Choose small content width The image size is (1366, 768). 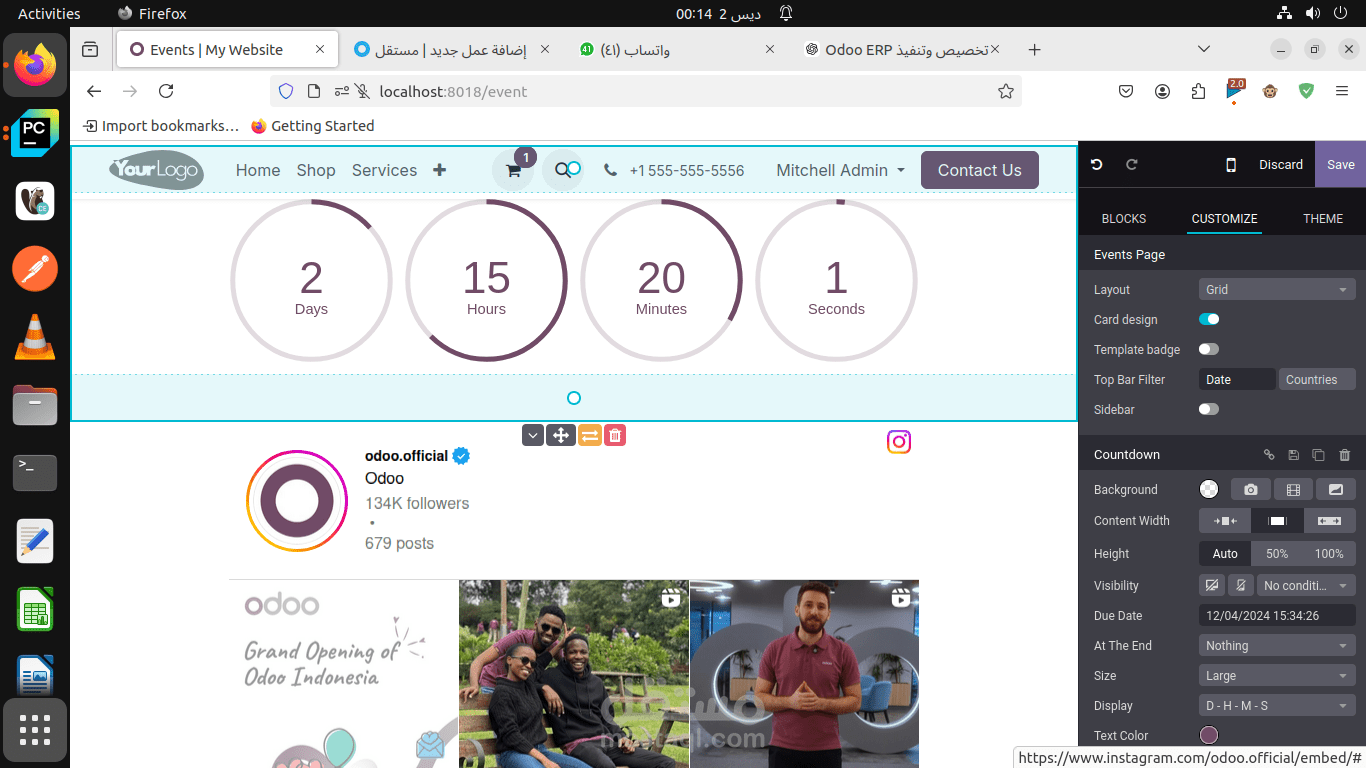[x=1225, y=521]
